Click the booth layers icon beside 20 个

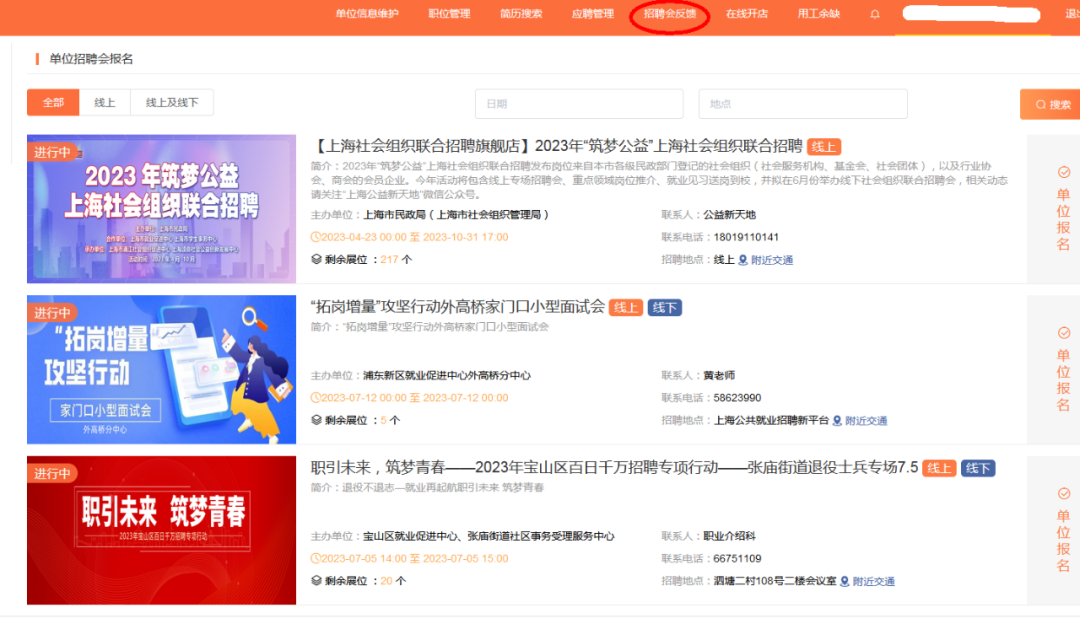click(x=316, y=581)
